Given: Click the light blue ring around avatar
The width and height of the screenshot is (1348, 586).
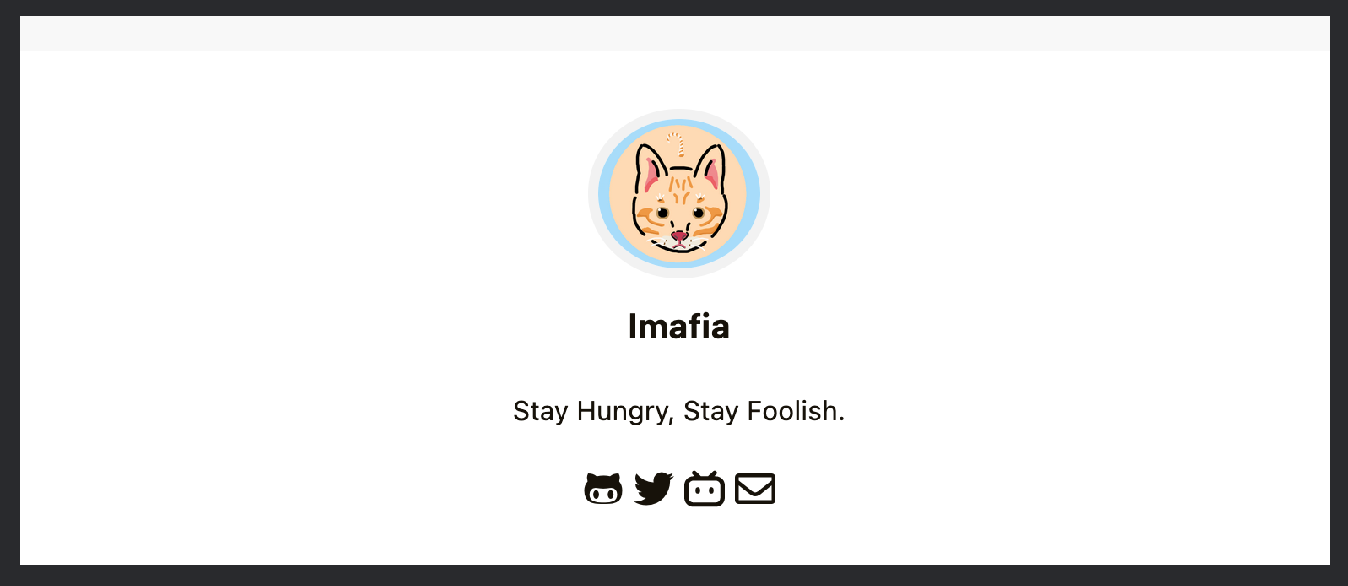Looking at the screenshot, I should 604,194.
